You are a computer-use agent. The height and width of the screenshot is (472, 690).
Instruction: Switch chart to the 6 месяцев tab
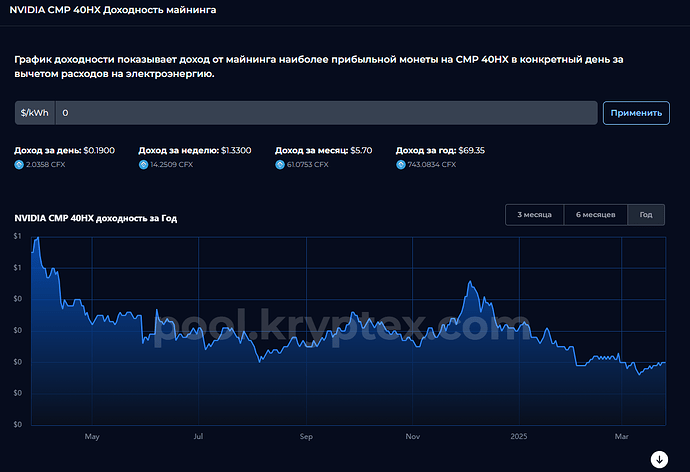pyautogui.click(x=595, y=215)
